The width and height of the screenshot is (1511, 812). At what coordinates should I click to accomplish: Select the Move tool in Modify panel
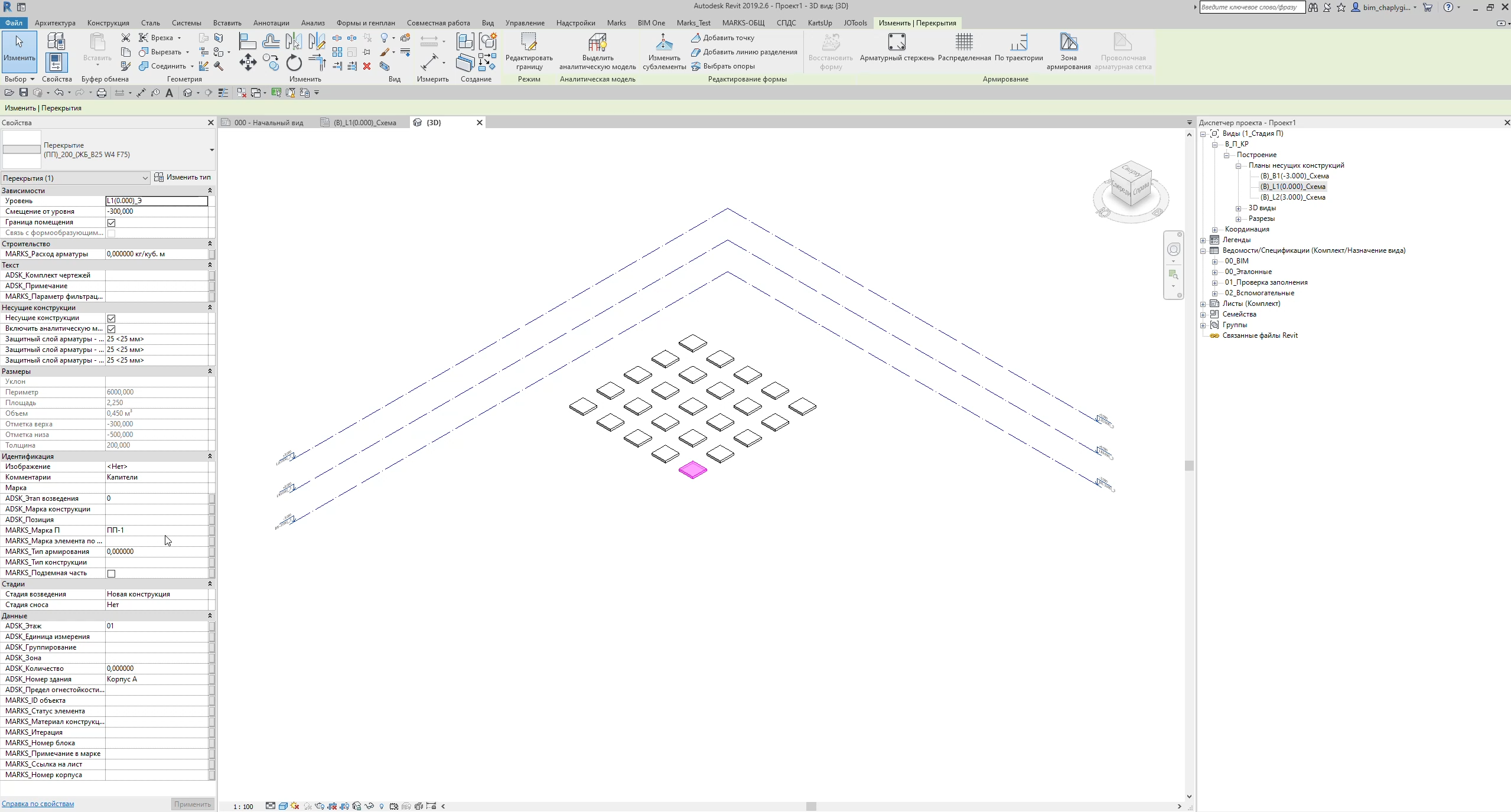point(248,62)
